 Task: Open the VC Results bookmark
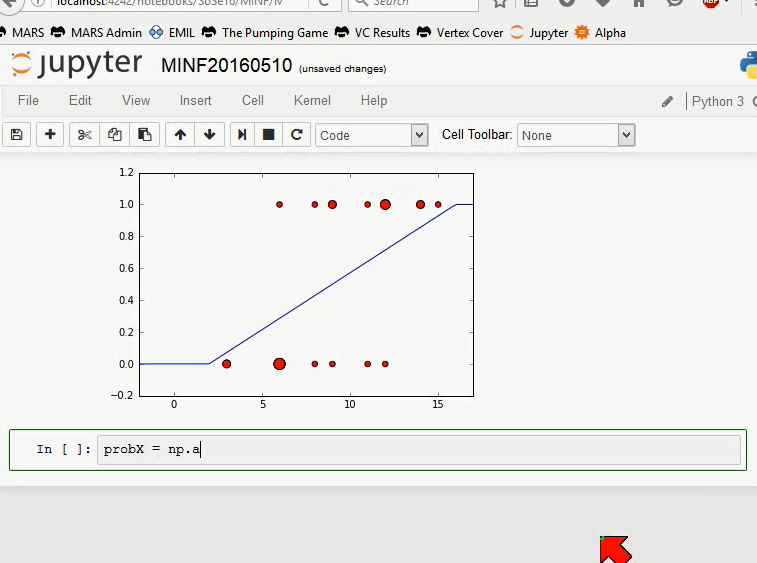coord(372,33)
